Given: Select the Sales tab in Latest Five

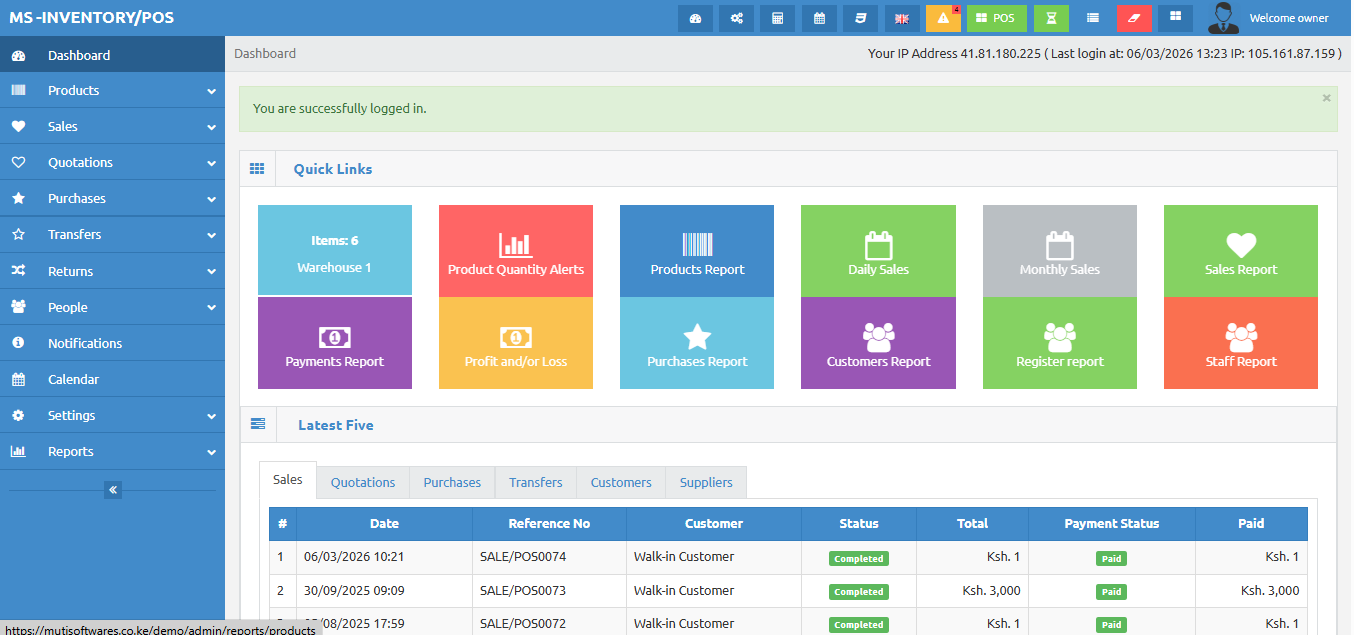Looking at the screenshot, I should (x=288, y=480).
